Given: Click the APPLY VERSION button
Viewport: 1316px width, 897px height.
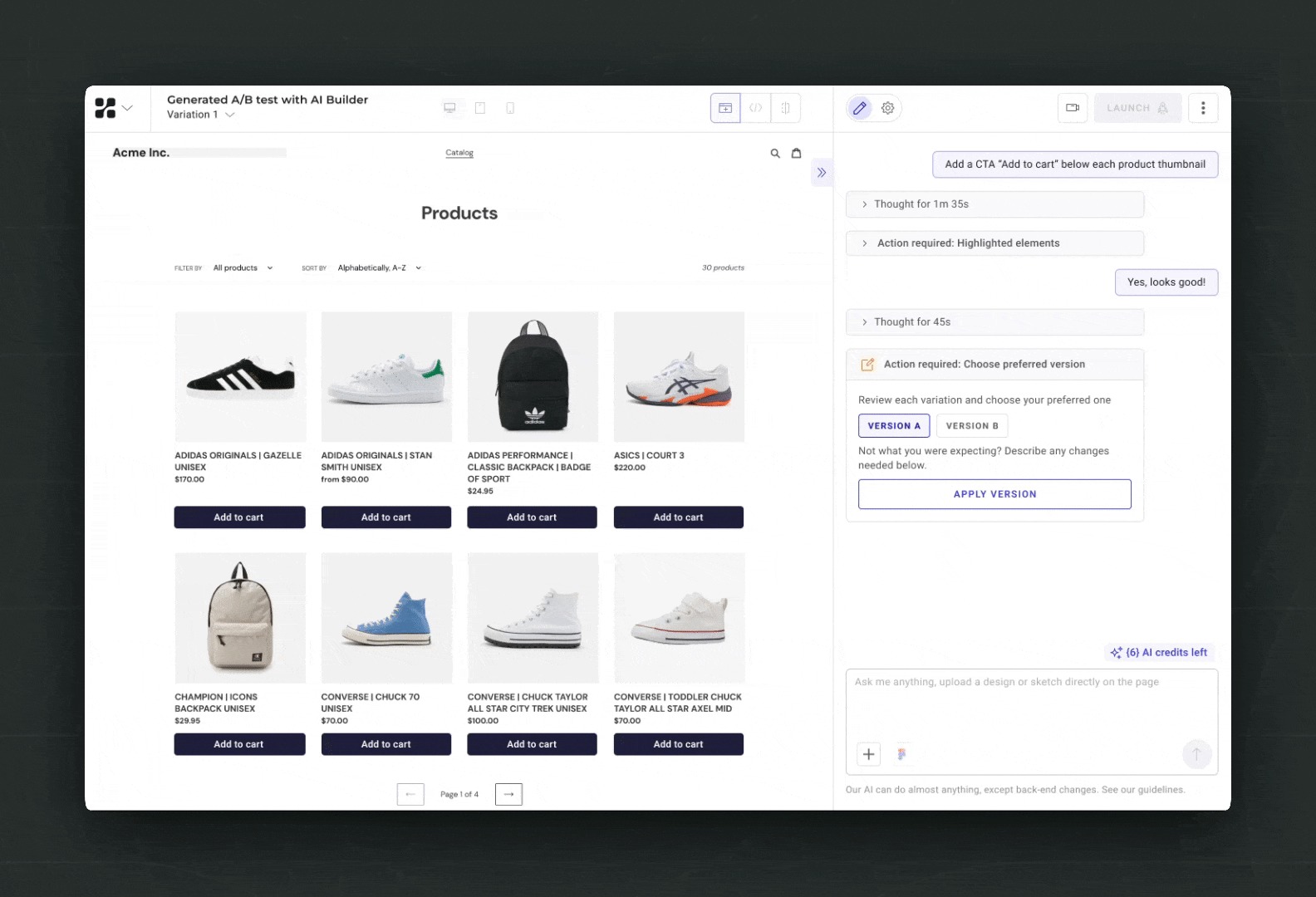Looking at the screenshot, I should tap(994, 494).
